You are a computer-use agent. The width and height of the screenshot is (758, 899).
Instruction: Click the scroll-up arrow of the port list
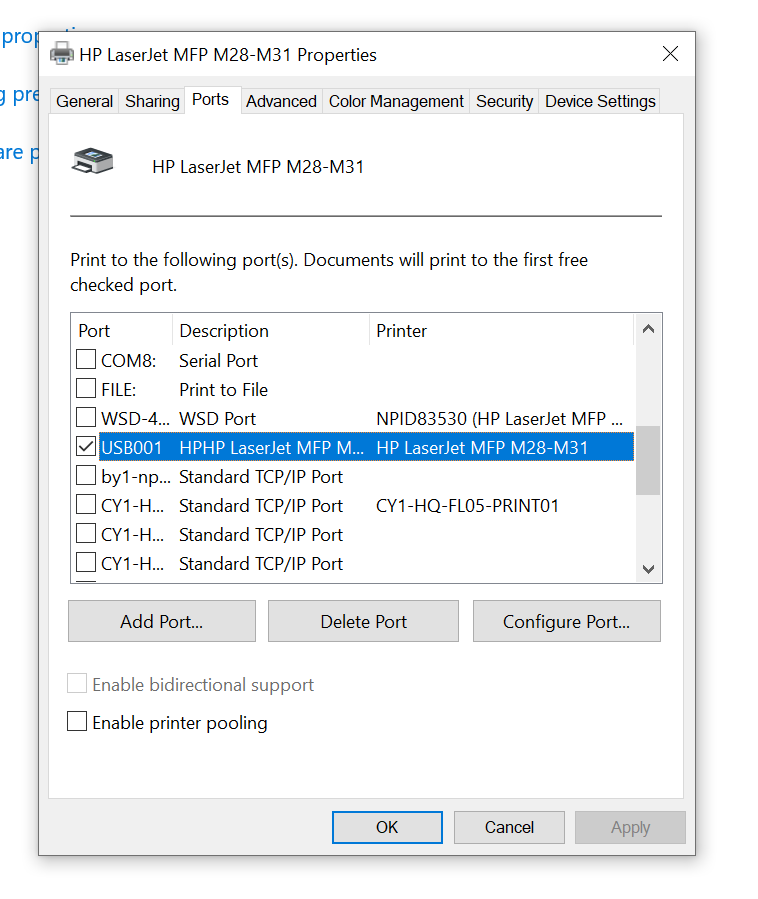(x=648, y=328)
